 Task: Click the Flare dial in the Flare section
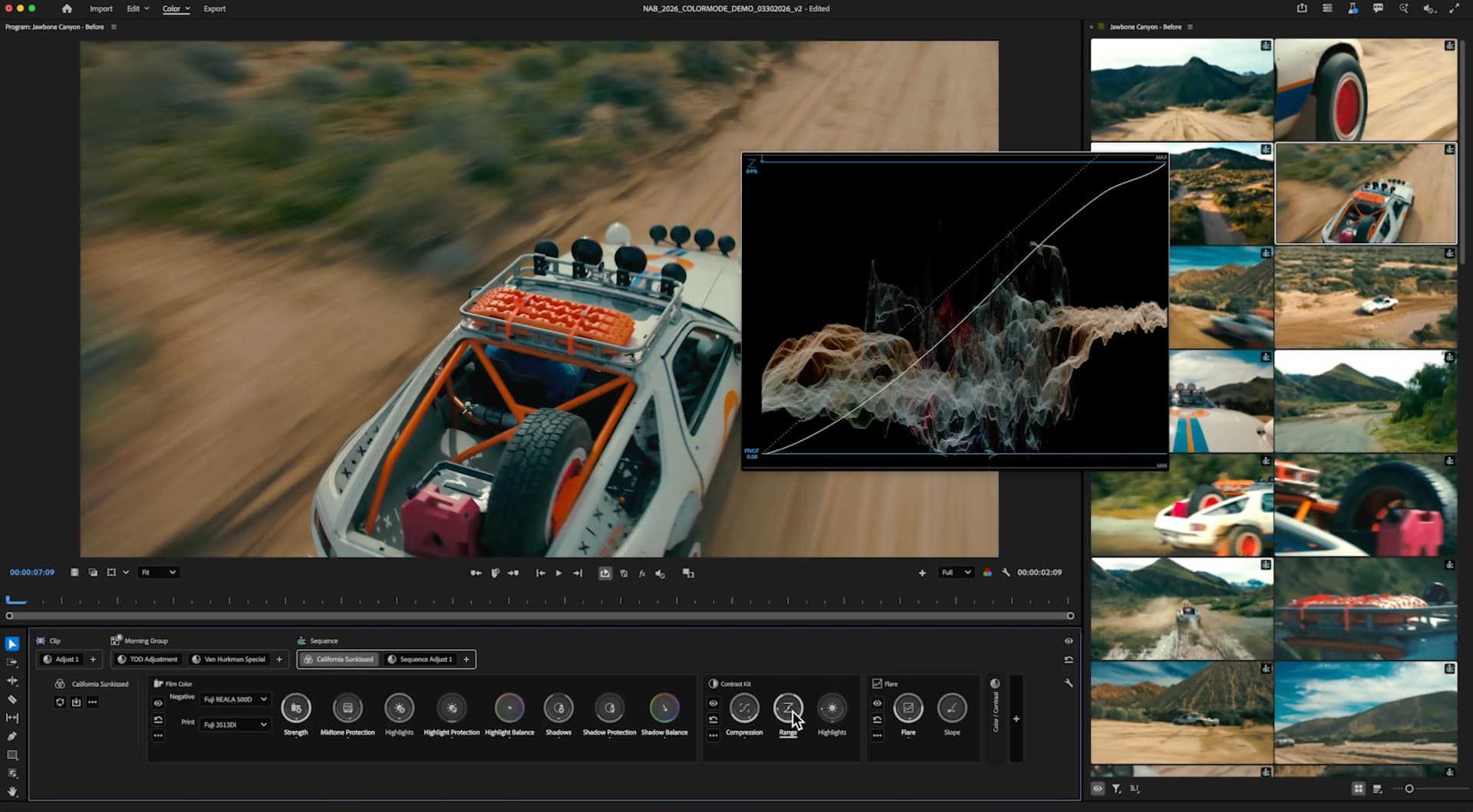[908, 708]
